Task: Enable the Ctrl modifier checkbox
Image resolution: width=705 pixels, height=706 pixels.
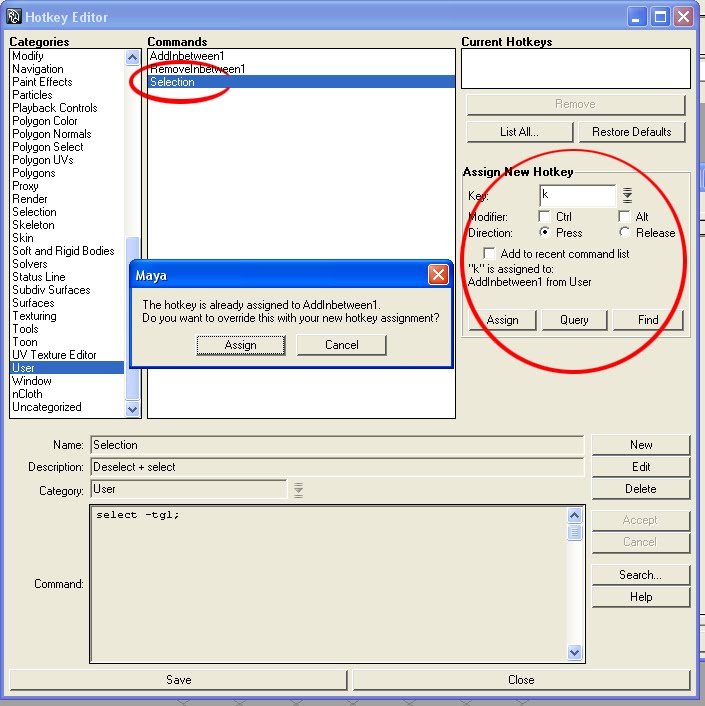Action: pos(544,216)
